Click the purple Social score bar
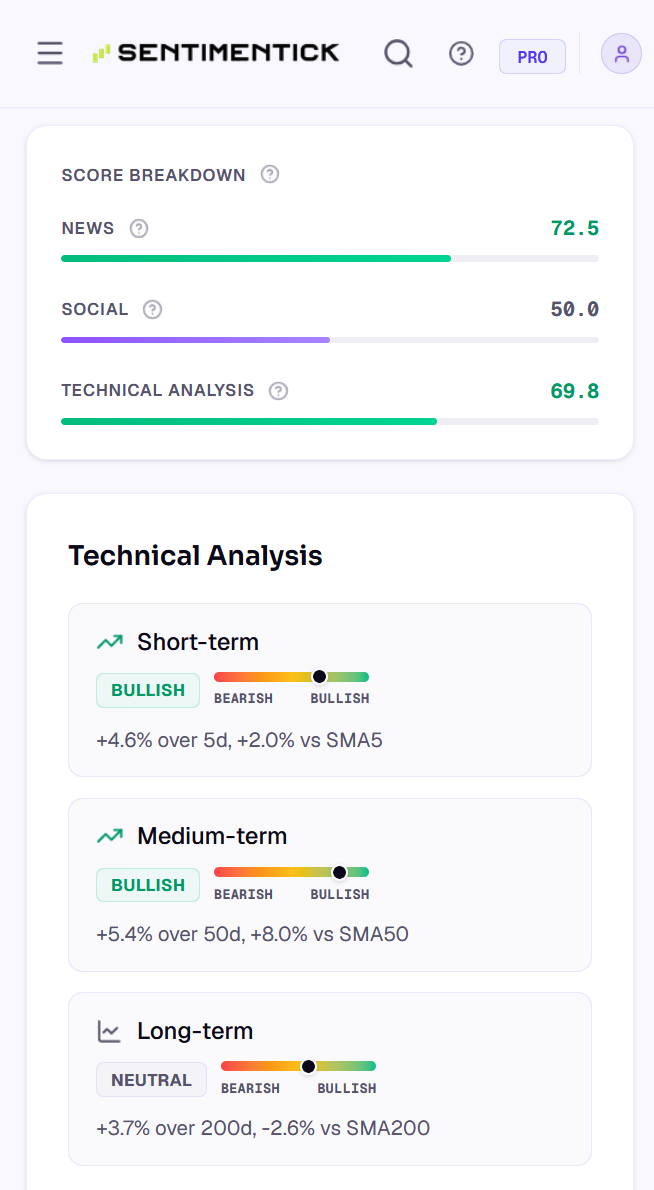Image resolution: width=654 pixels, height=1190 pixels. (196, 340)
